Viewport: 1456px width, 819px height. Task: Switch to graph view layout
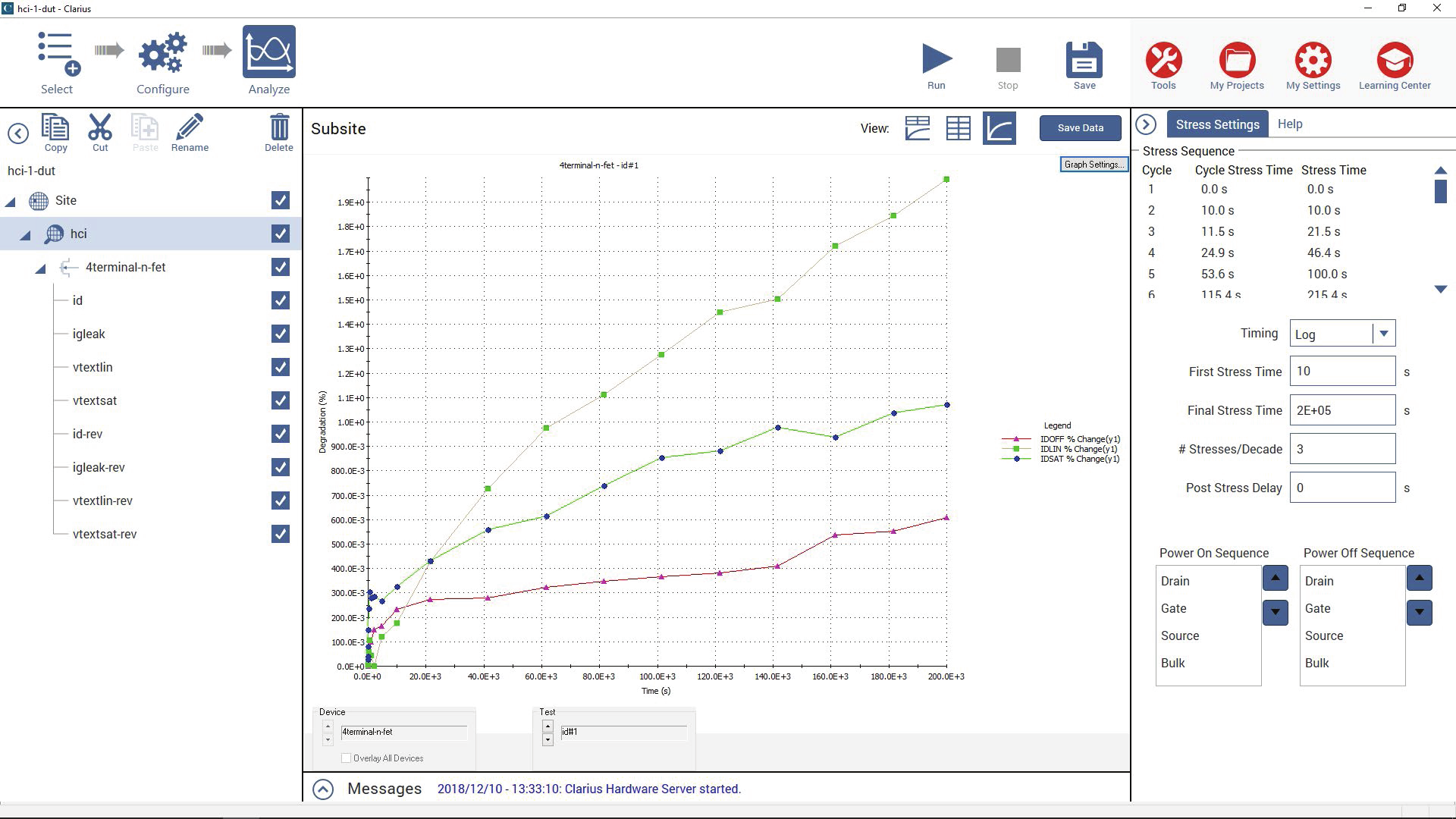pos(999,128)
